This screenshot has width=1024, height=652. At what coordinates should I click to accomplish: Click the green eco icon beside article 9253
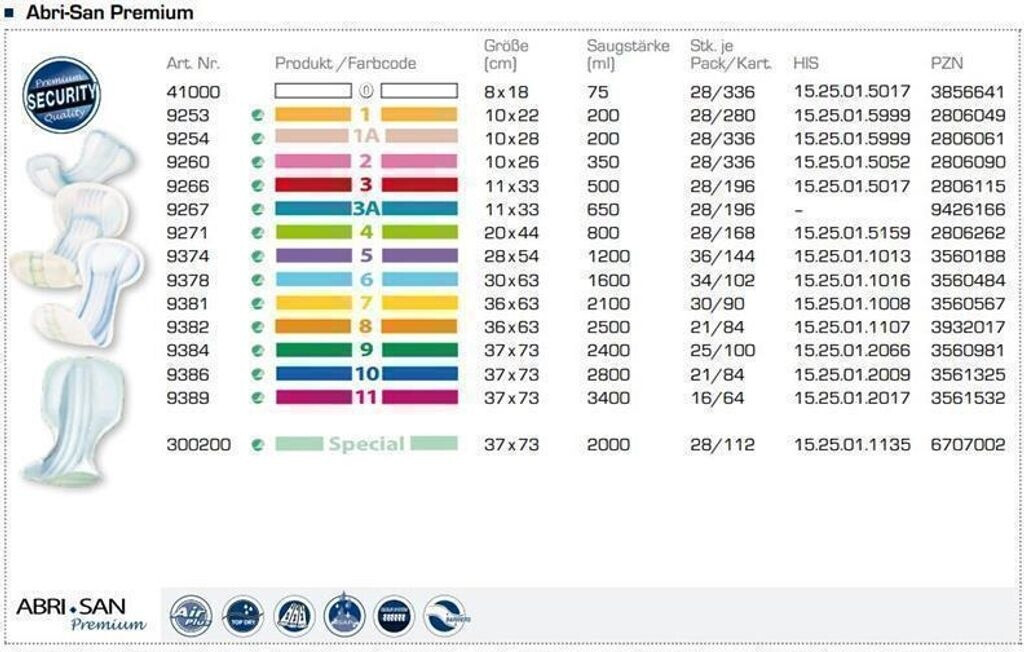258,115
